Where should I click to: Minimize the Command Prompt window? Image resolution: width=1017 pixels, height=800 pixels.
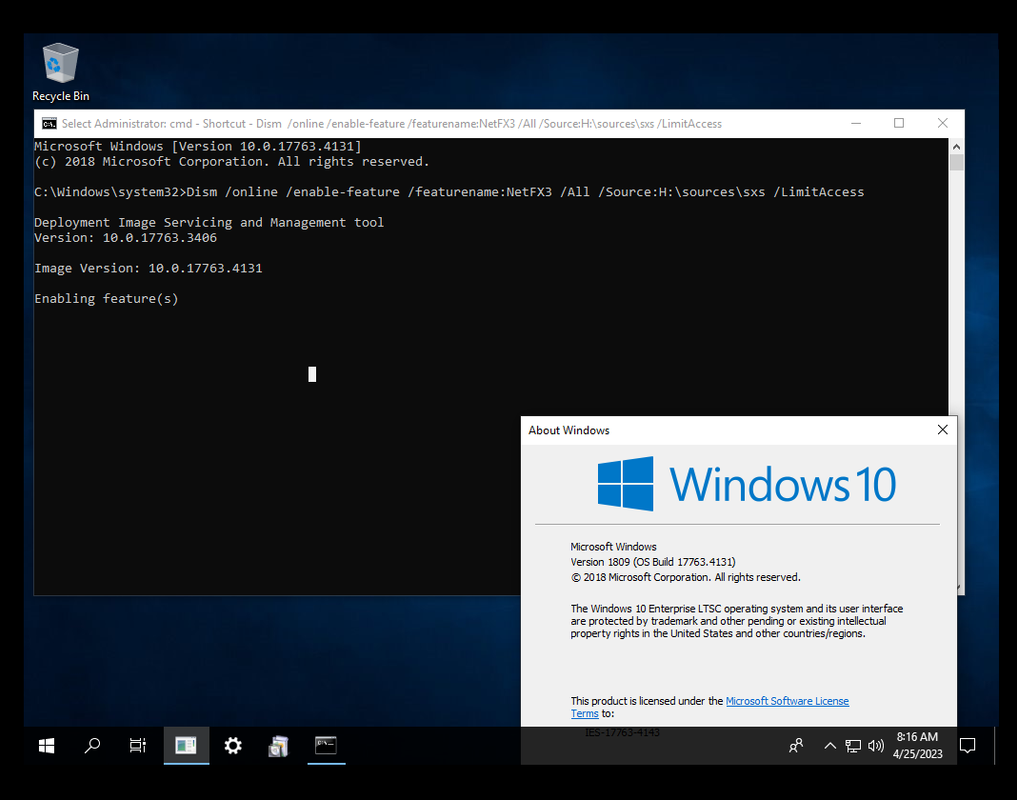coord(856,123)
